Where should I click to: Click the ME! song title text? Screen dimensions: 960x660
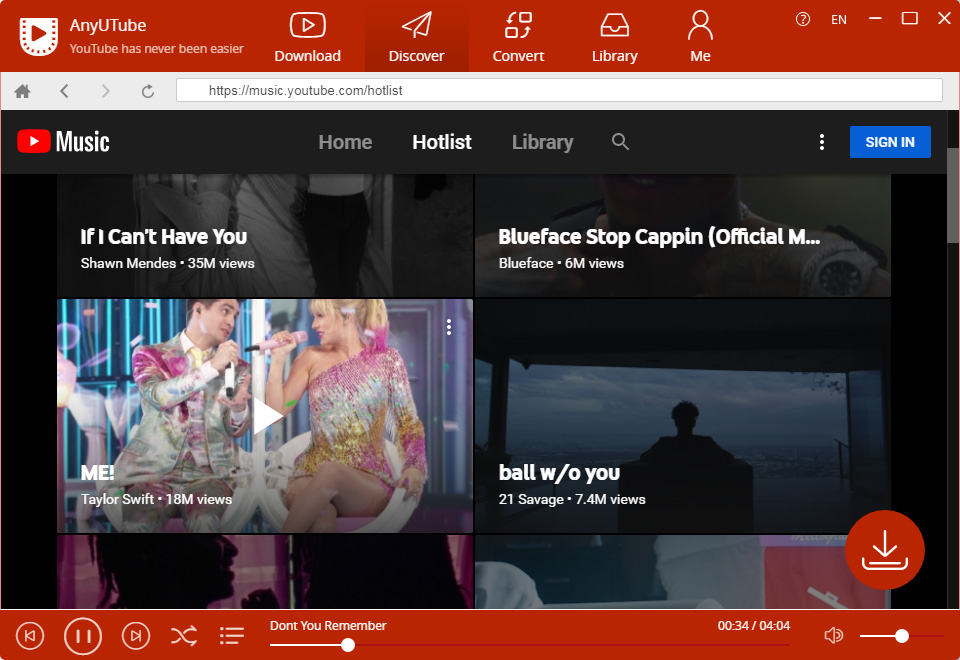click(x=97, y=473)
